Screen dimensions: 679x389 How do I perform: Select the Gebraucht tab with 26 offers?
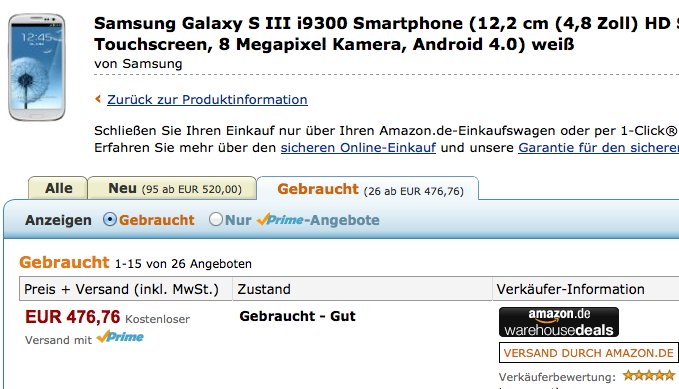[368, 189]
